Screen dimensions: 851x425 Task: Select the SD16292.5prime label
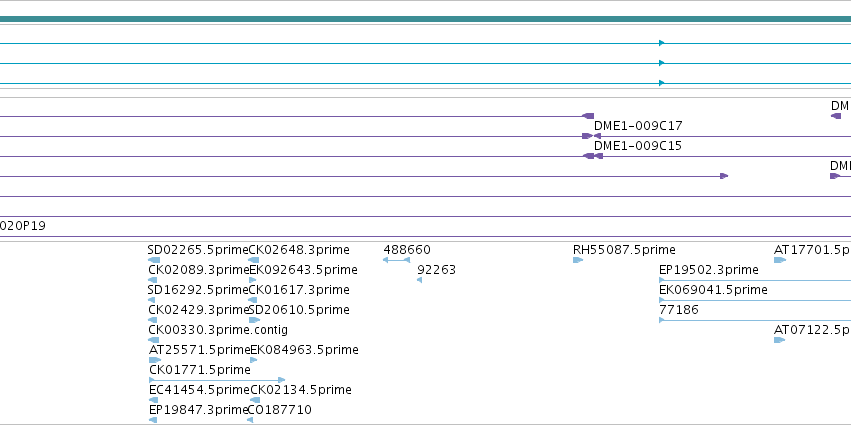[198, 290]
